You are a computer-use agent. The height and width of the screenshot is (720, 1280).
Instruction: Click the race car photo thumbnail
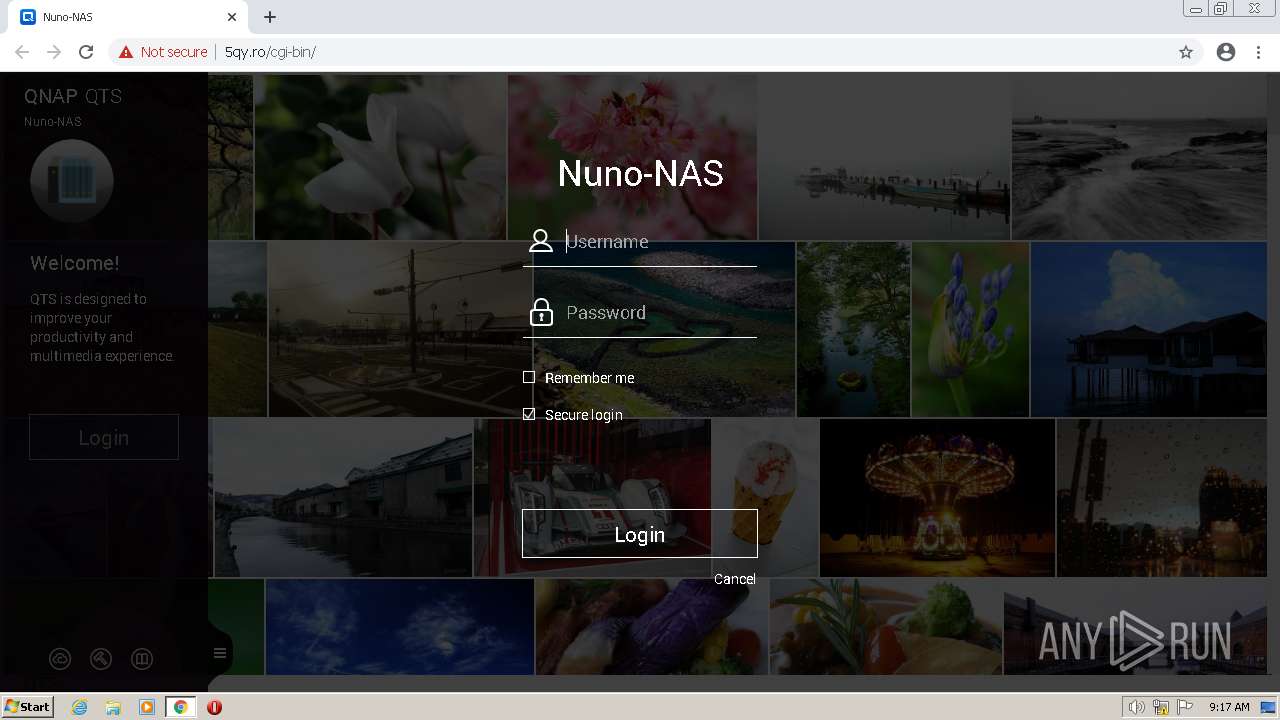coord(592,498)
